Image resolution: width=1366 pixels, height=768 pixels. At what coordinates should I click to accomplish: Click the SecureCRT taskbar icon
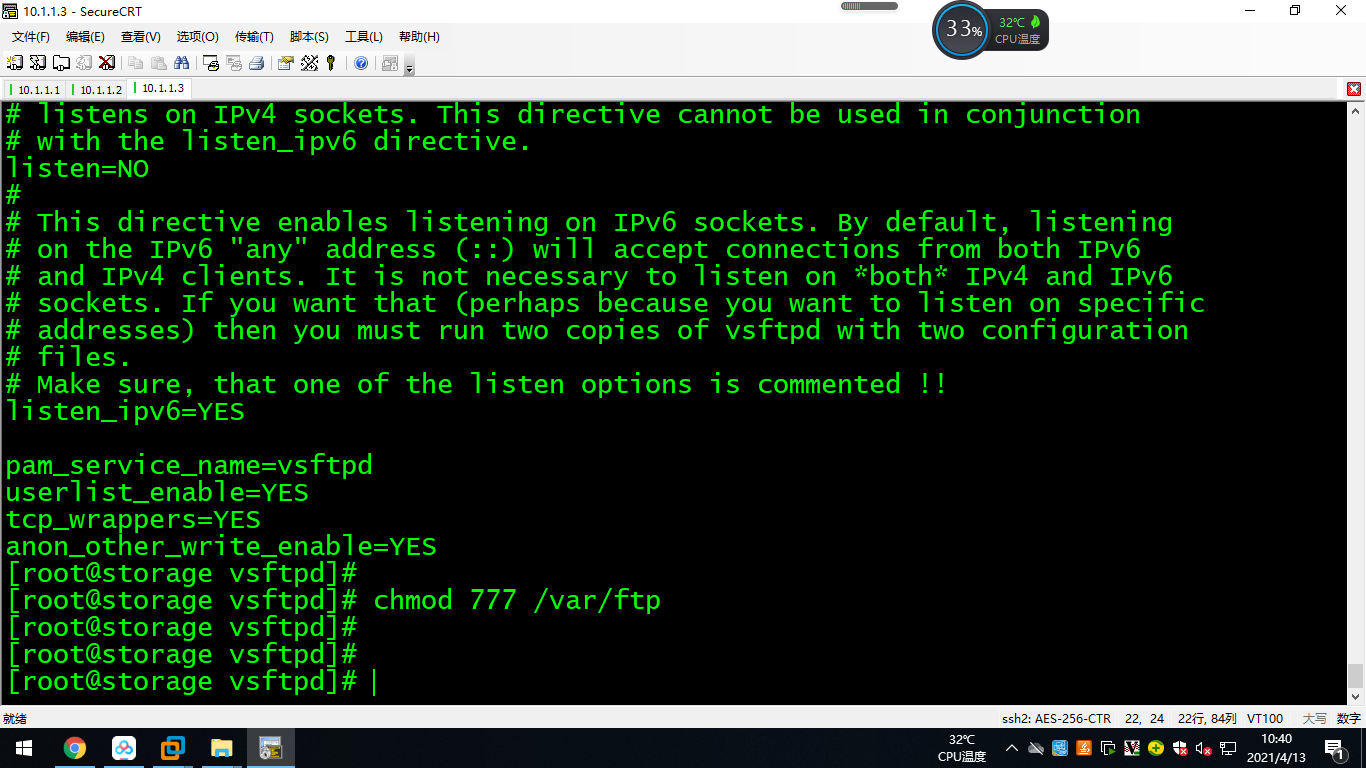tap(270, 748)
